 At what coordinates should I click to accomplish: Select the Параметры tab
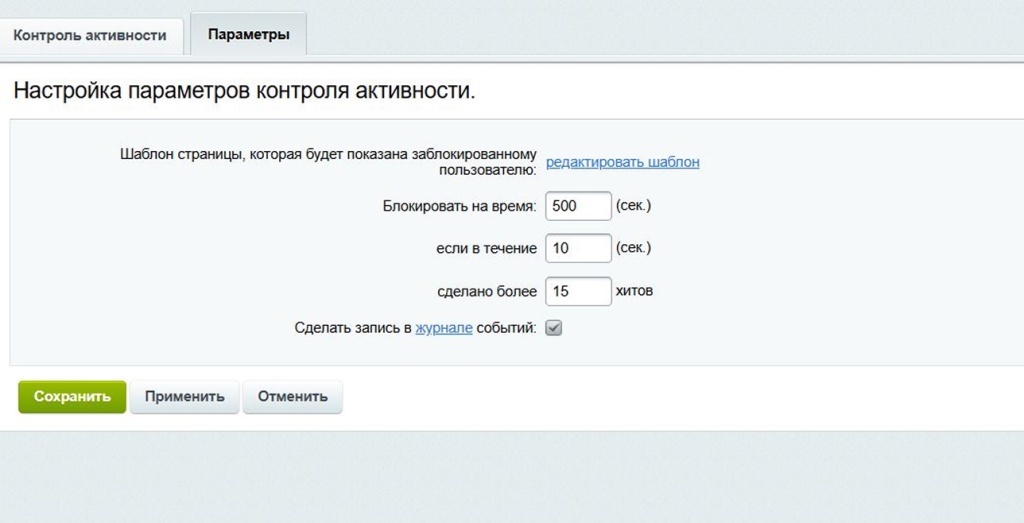coord(248,35)
